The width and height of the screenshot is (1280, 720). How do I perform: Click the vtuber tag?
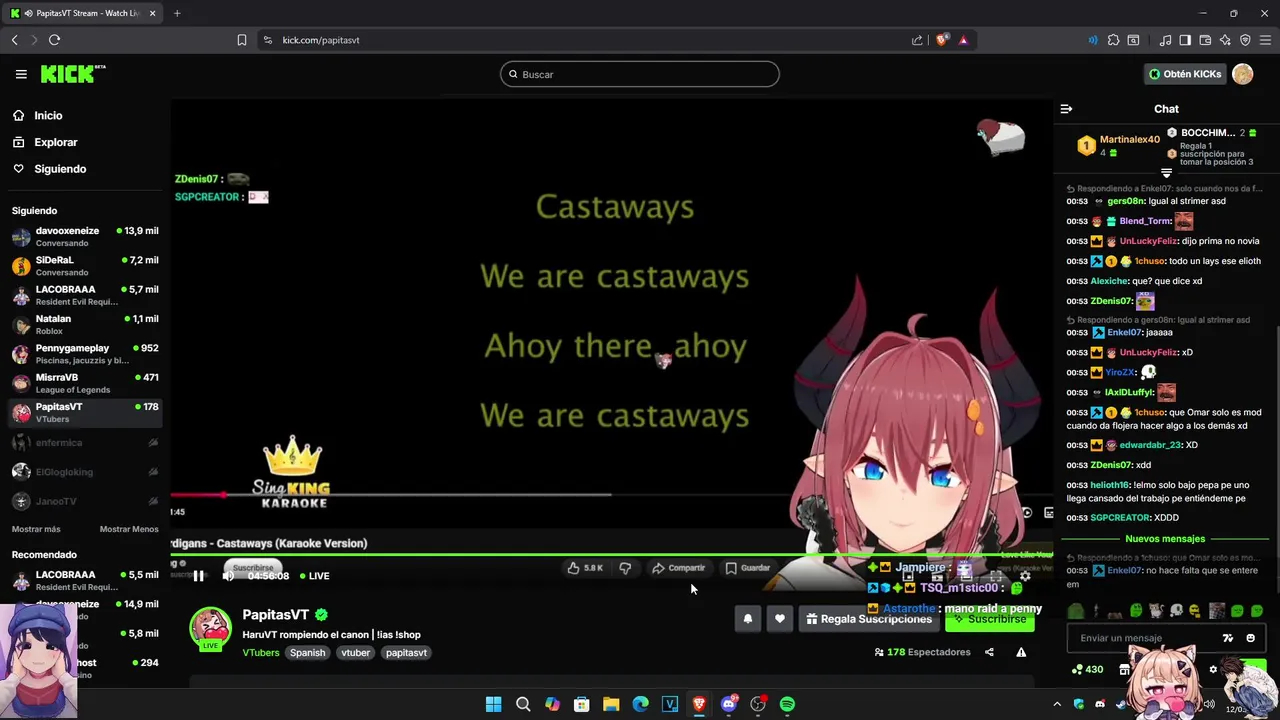[x=355, y=653]
